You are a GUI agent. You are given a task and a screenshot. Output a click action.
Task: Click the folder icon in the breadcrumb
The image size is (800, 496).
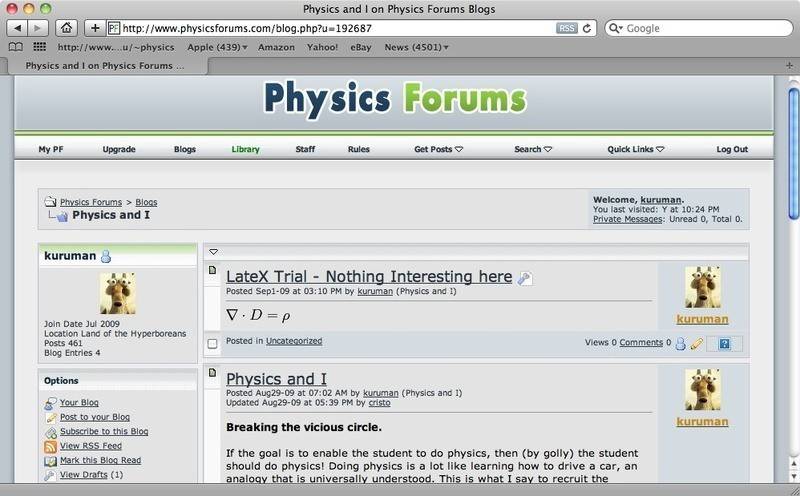[50, 202]
